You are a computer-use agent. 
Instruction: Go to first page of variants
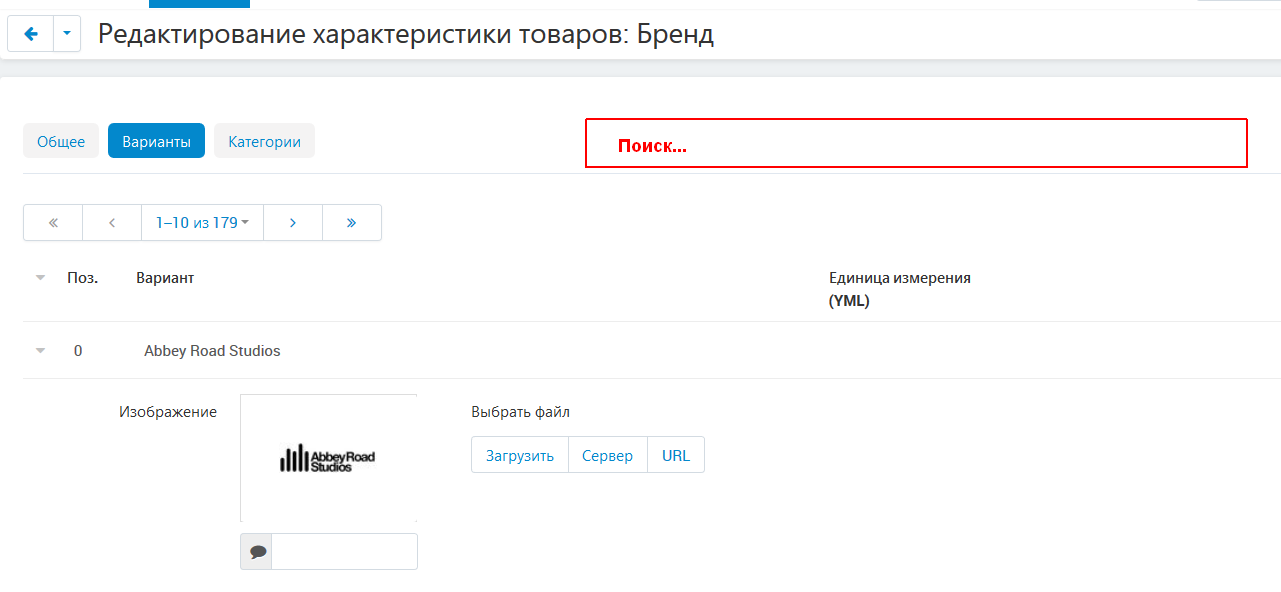point(53,223)
